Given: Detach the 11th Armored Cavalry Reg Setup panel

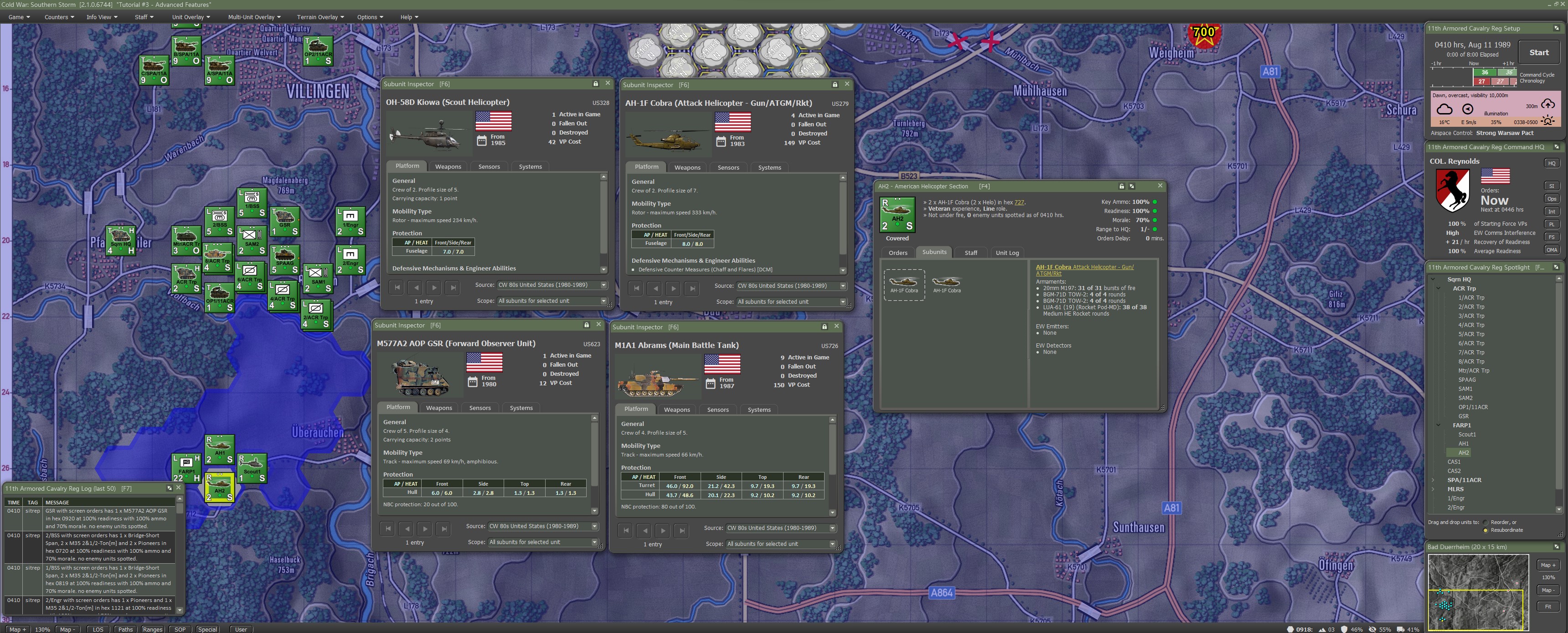Looking at the screenshot, I should pyautogui.click(x=1557, y=28).
